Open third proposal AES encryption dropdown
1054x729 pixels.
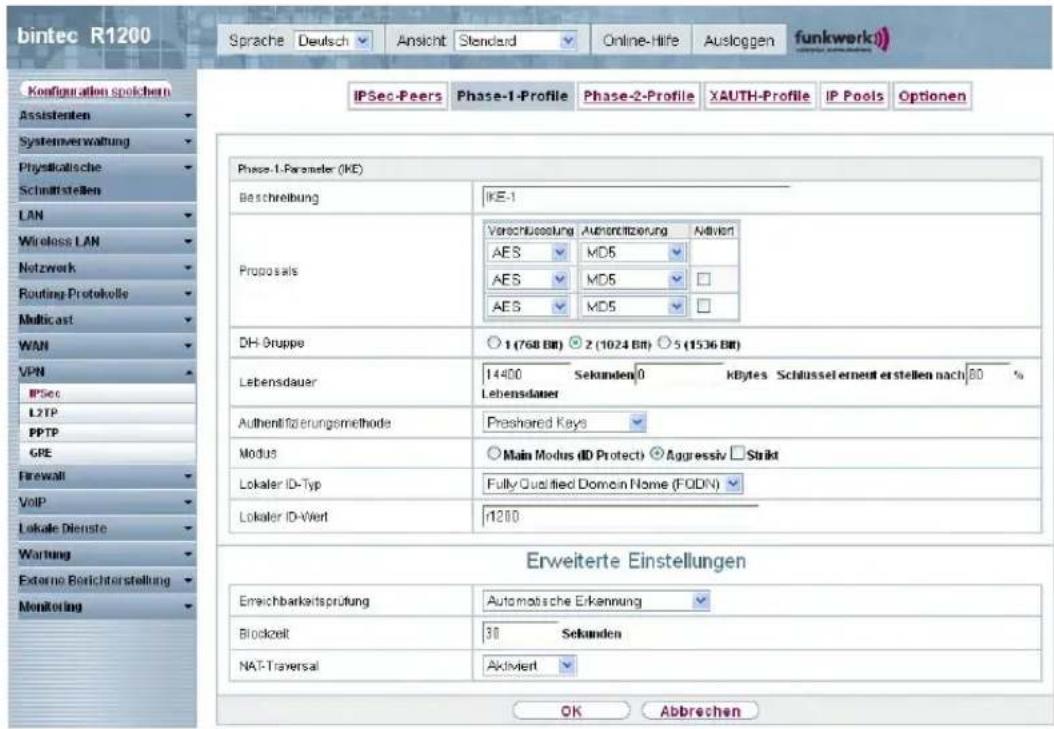[528, 306]
